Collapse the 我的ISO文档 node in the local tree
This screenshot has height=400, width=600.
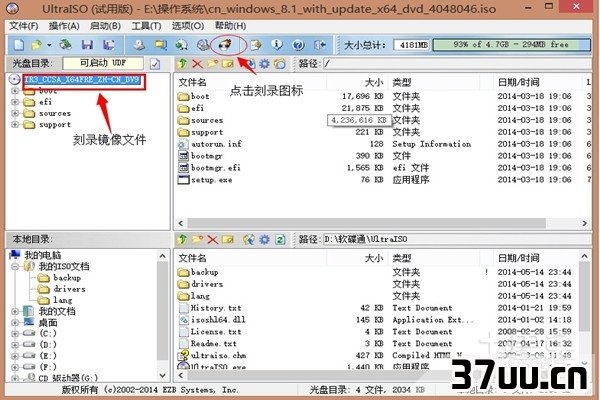point(15,266)
